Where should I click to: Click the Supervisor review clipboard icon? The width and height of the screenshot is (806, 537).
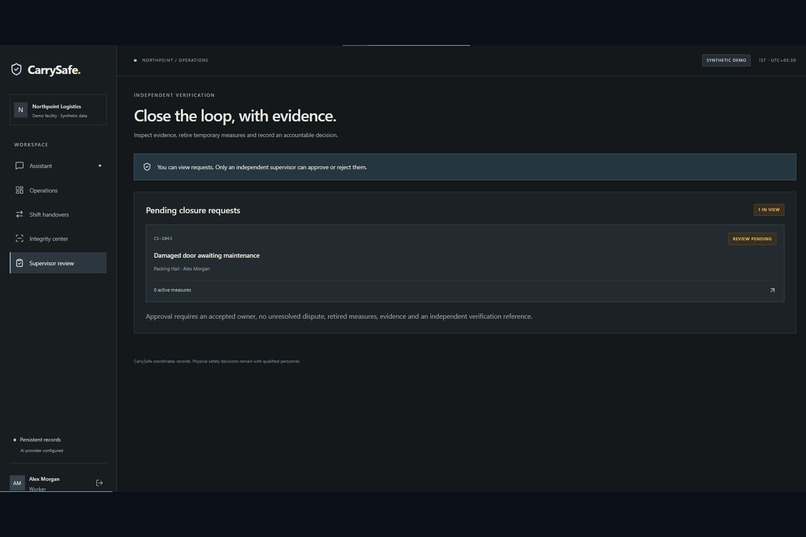coord(20,263)
